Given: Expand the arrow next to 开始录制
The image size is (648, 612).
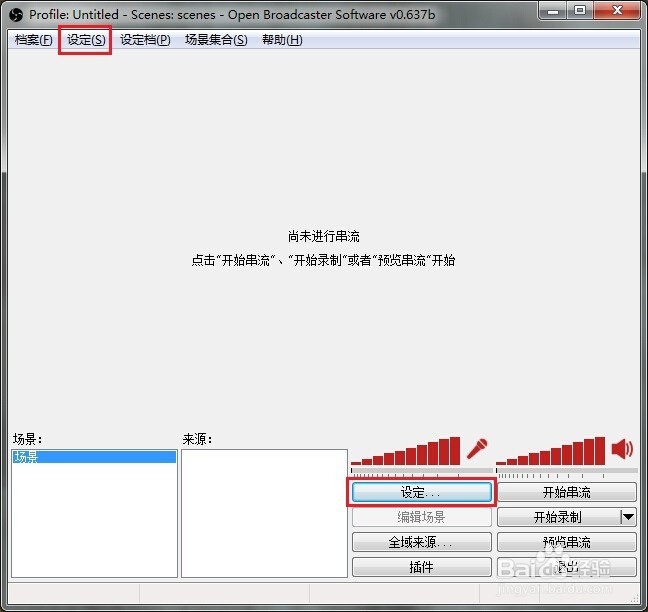Looking at the screenshot, I should click(x=629, y=517).
